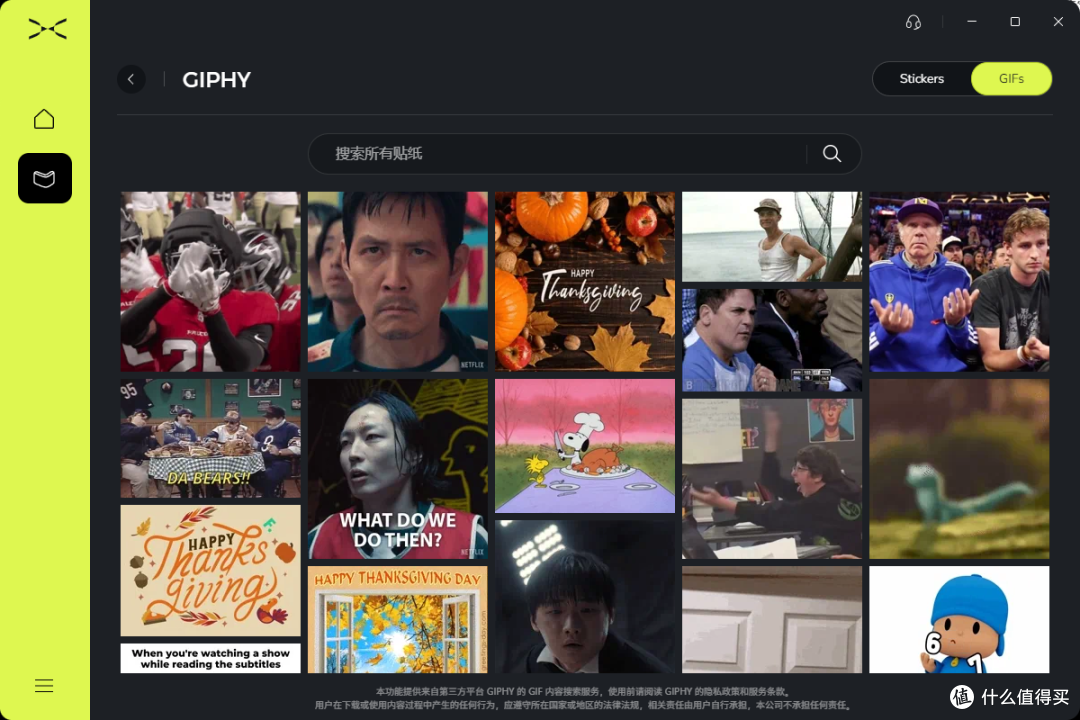Go to the Home icon in sidebar
The height and width of the screenshot is (720, 1080).
44,119
